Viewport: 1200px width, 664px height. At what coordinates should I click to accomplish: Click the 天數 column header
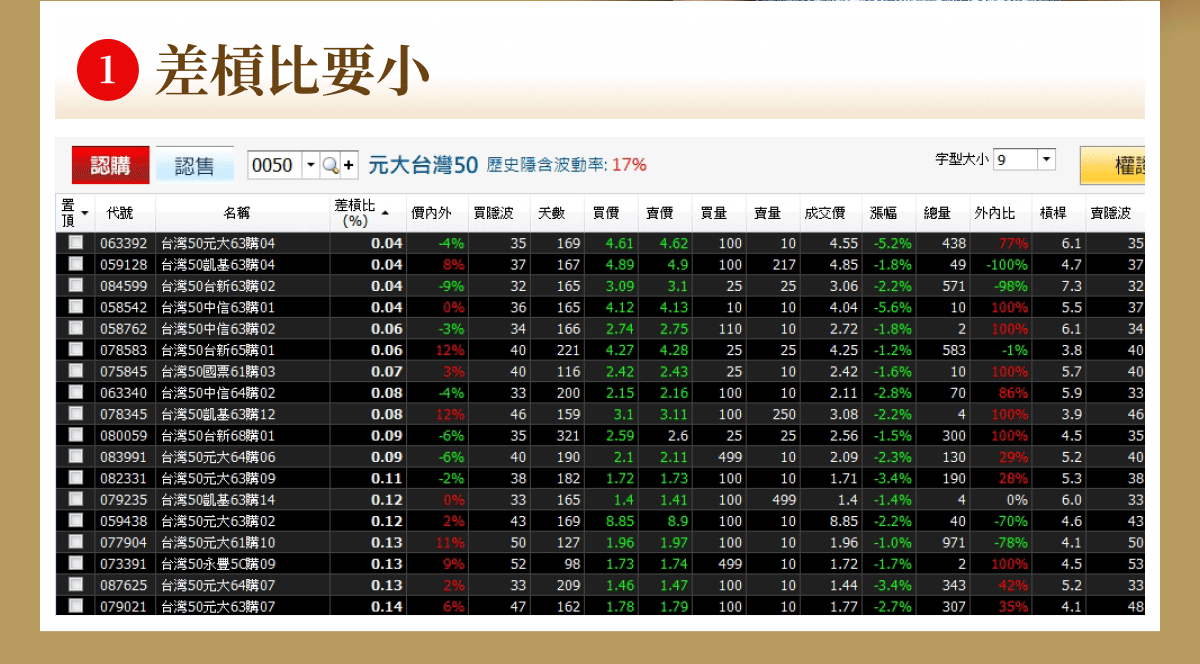point(552,213)
